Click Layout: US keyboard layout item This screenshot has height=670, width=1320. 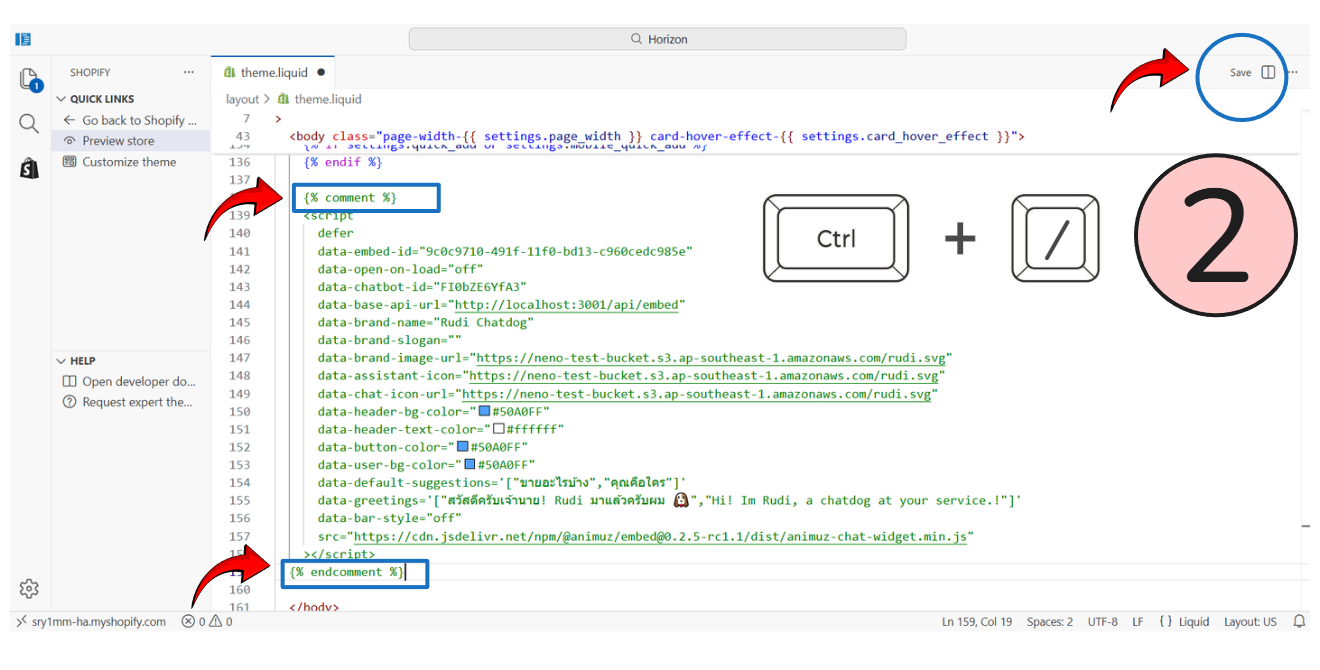[1250, 622]
